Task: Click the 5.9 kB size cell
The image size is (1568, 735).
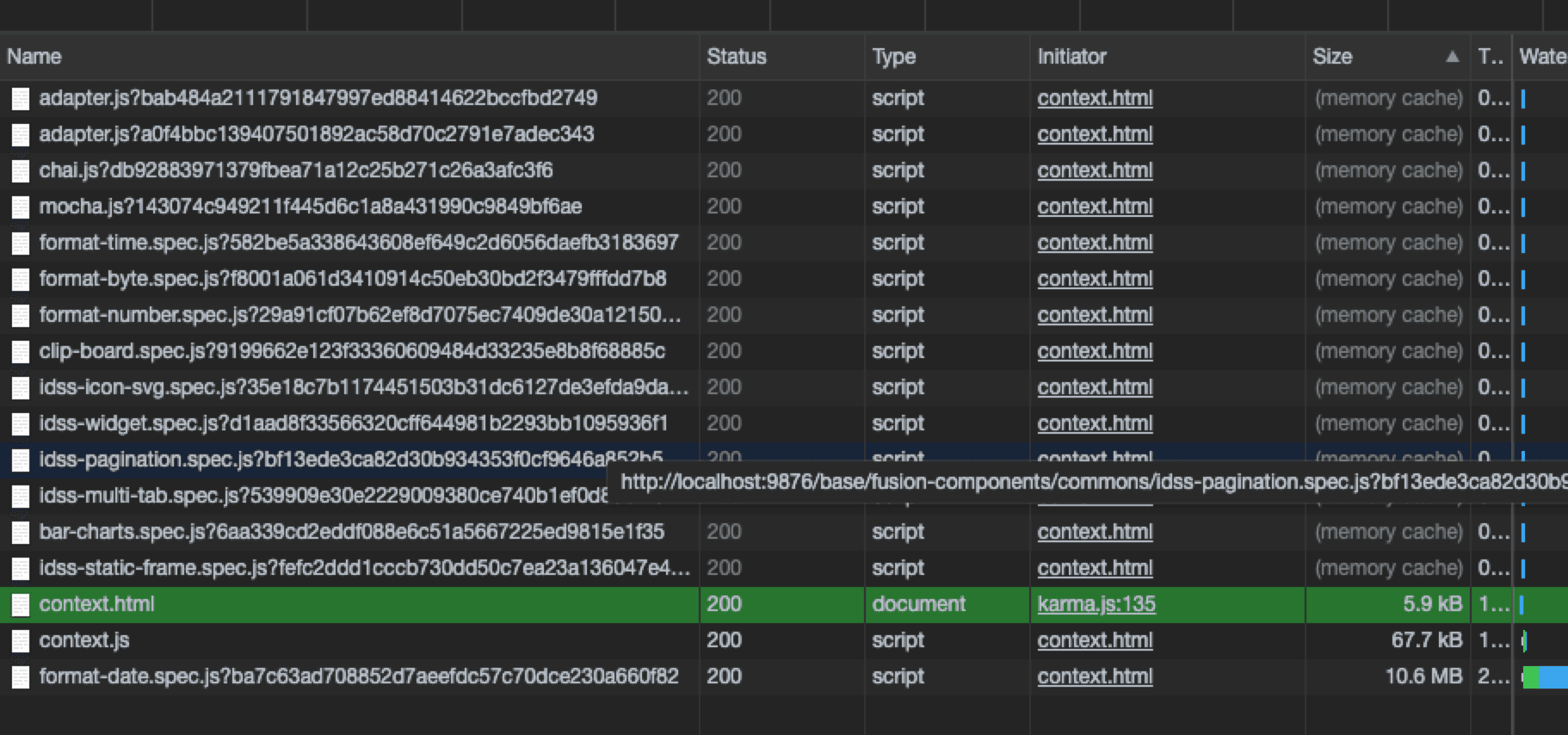Action: 1432,604
